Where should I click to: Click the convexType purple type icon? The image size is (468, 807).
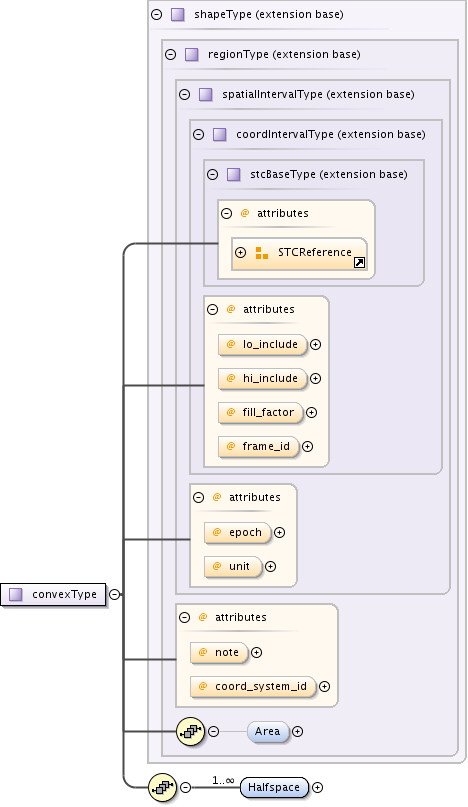tap(16, 594)
